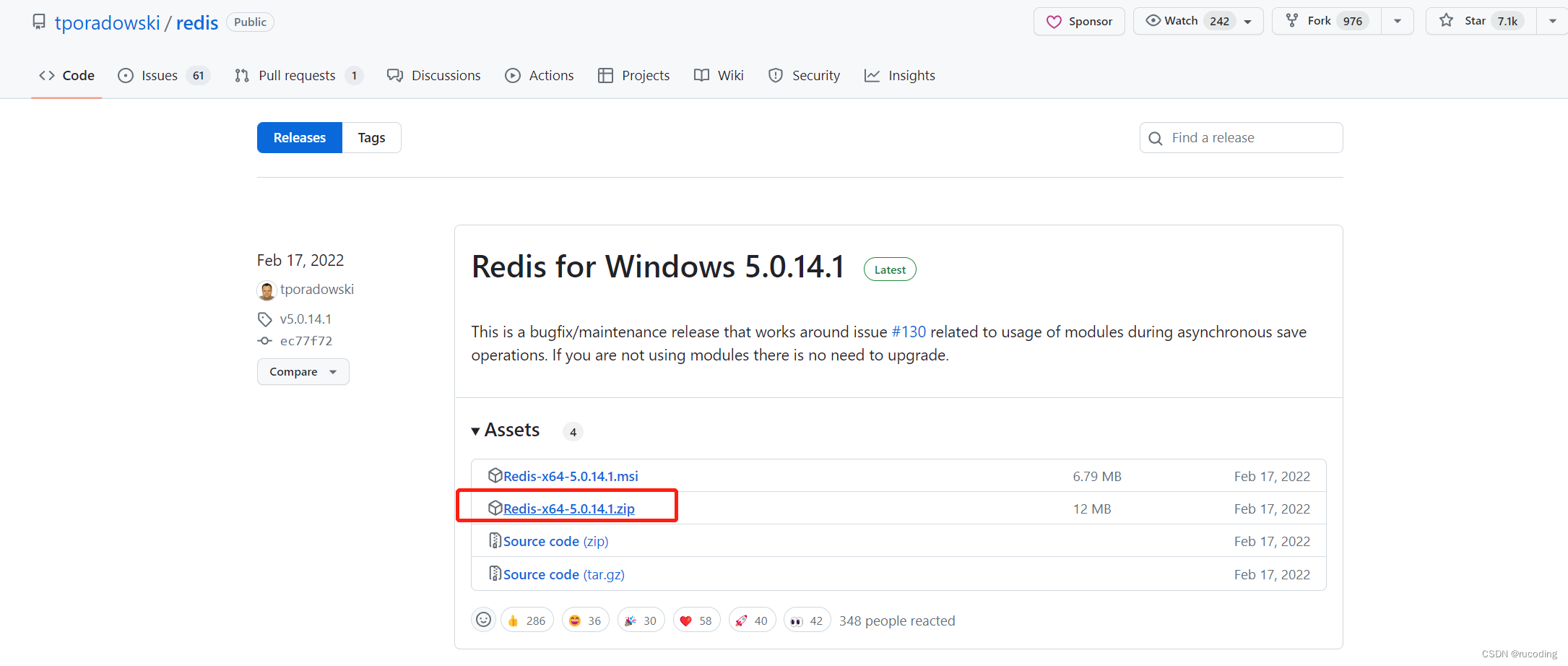Click the 348 people reacted text

tap(897, 620)
